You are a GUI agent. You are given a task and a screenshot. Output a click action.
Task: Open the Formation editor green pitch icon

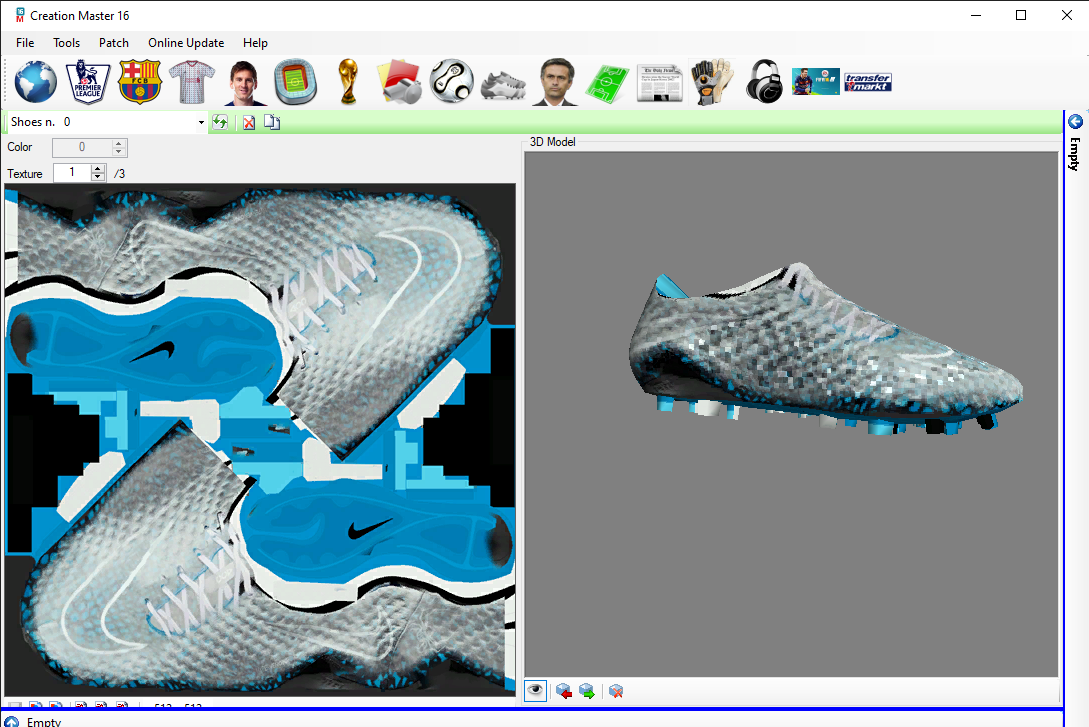(608, 83)
